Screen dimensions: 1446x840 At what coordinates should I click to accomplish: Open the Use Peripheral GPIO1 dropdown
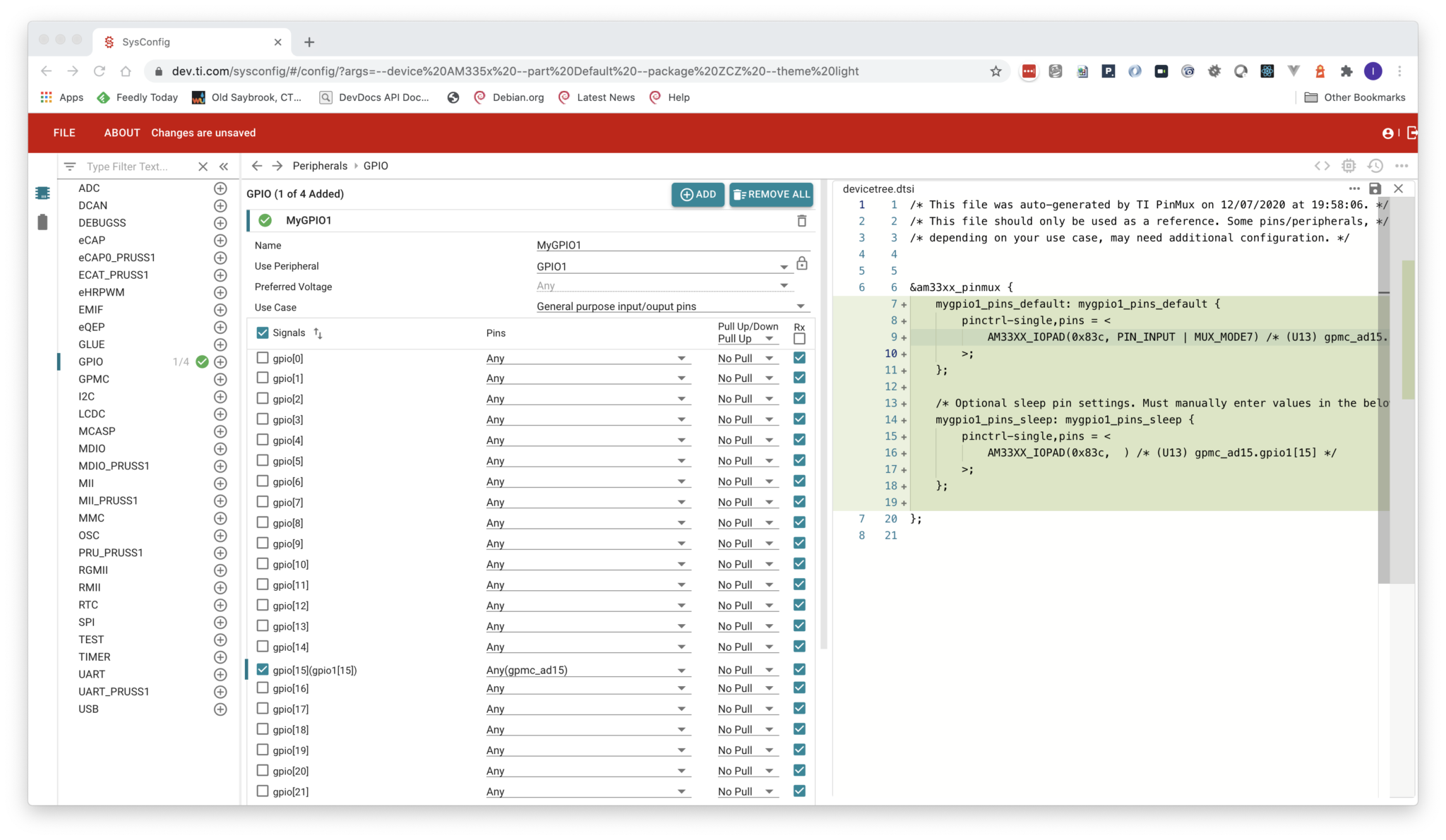(x=662, y=267)
